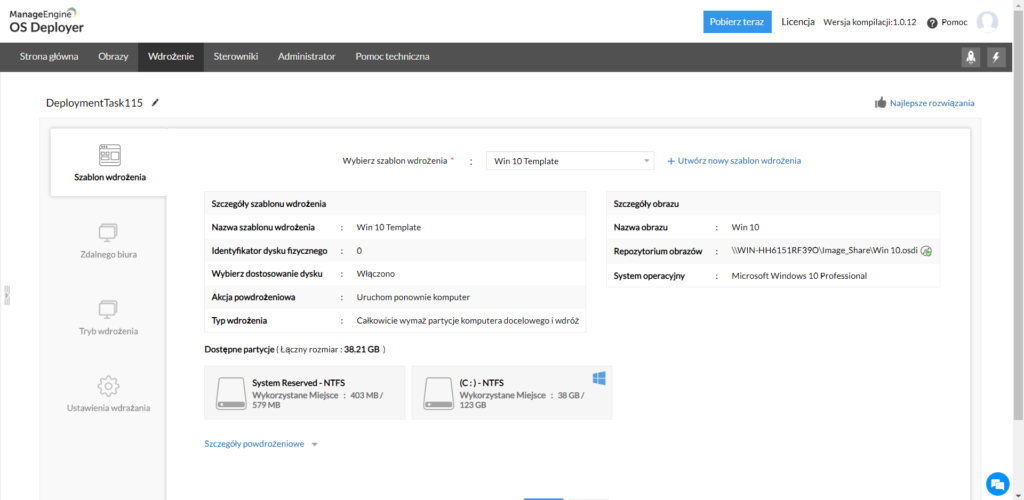Click the Pomoc help question mark icon
Image resolution: width=1024 pixels, height=500 pixels.
pos(932,23)
